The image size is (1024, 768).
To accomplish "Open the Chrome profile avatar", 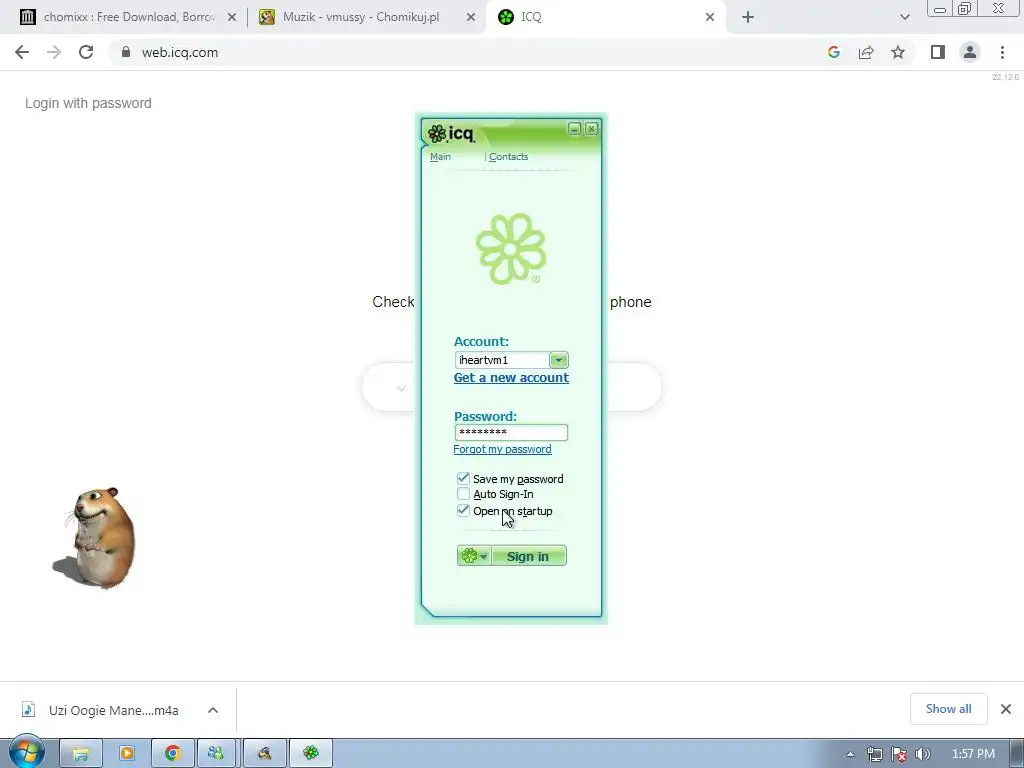I will pos(970,52).
